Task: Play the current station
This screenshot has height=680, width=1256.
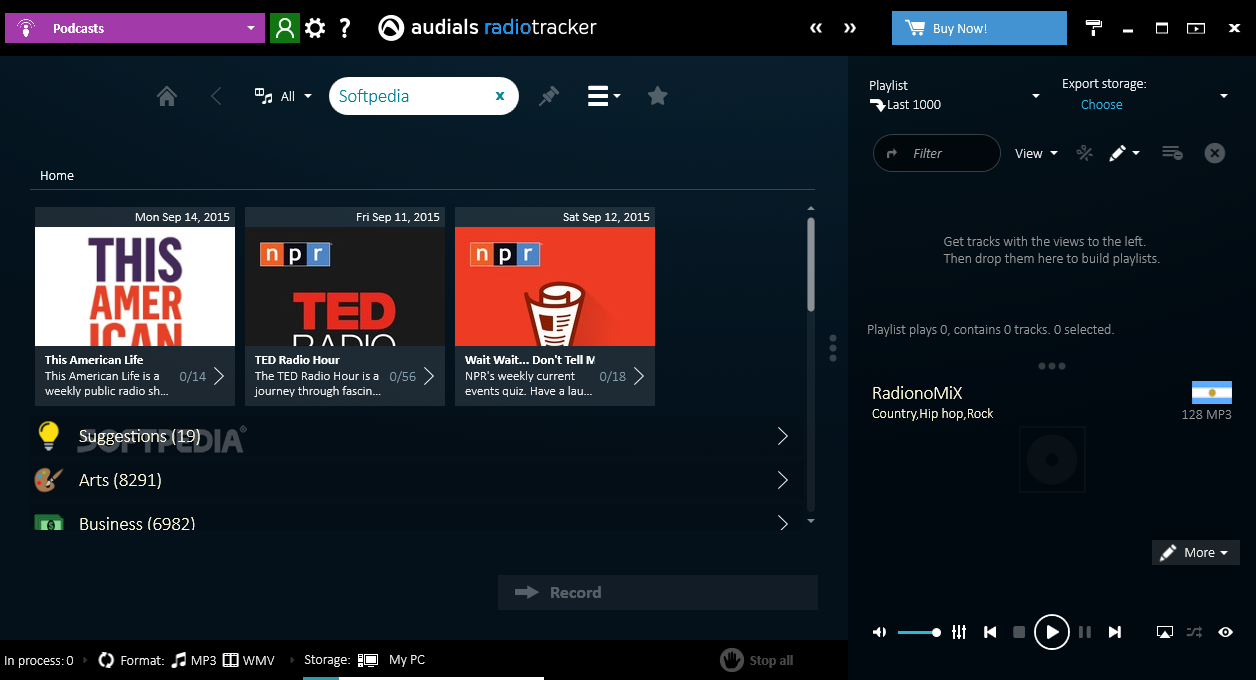Action: (1052, 632)
